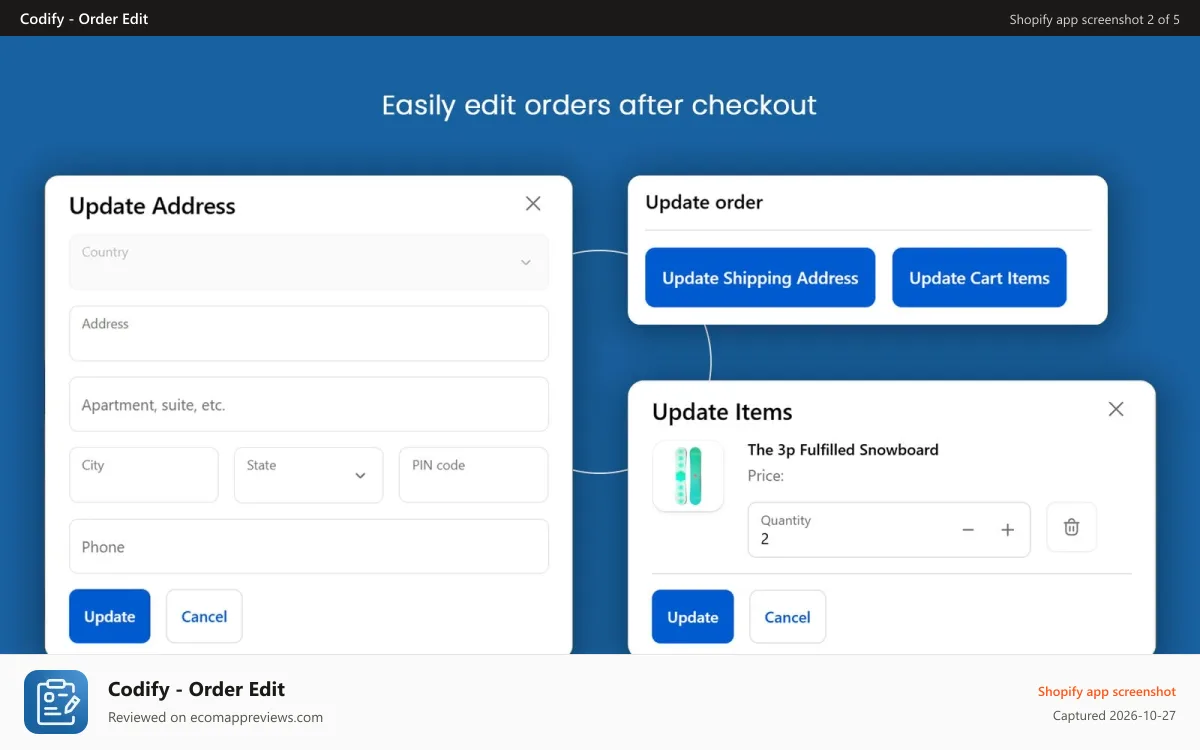Click "Captured 2026-10-27" text

pyautogui.click(x=1114, y=716)
